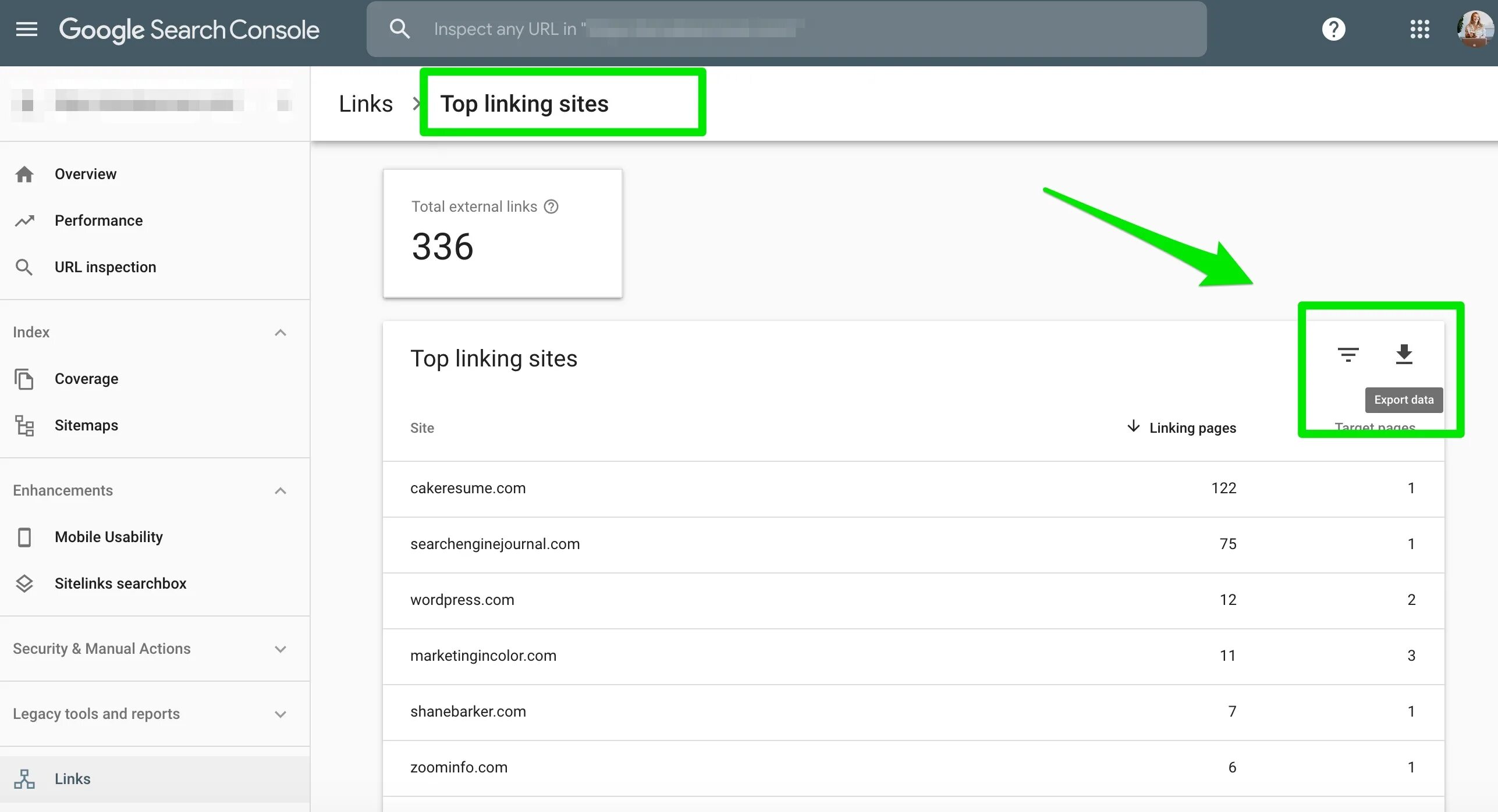Sort by Linking pages column header
The width and height of the screenshot is (1498, 812).
(x=1192, y=428)
